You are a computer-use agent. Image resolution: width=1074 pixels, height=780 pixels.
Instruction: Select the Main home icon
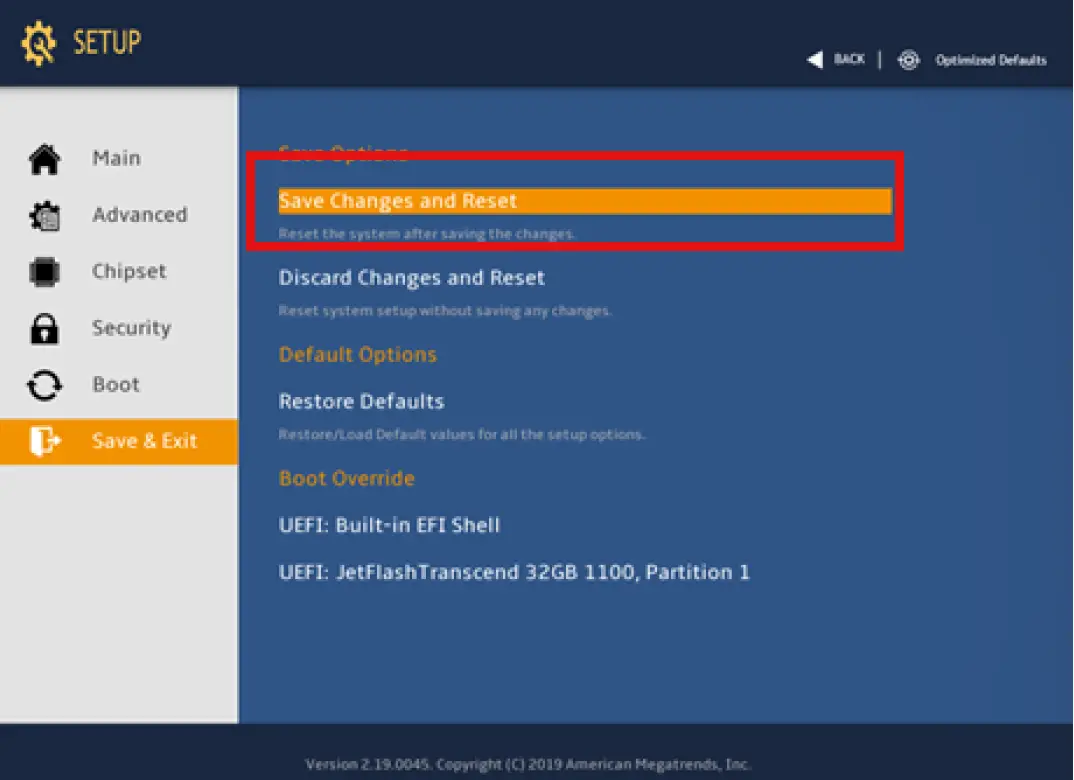[44, 158]
